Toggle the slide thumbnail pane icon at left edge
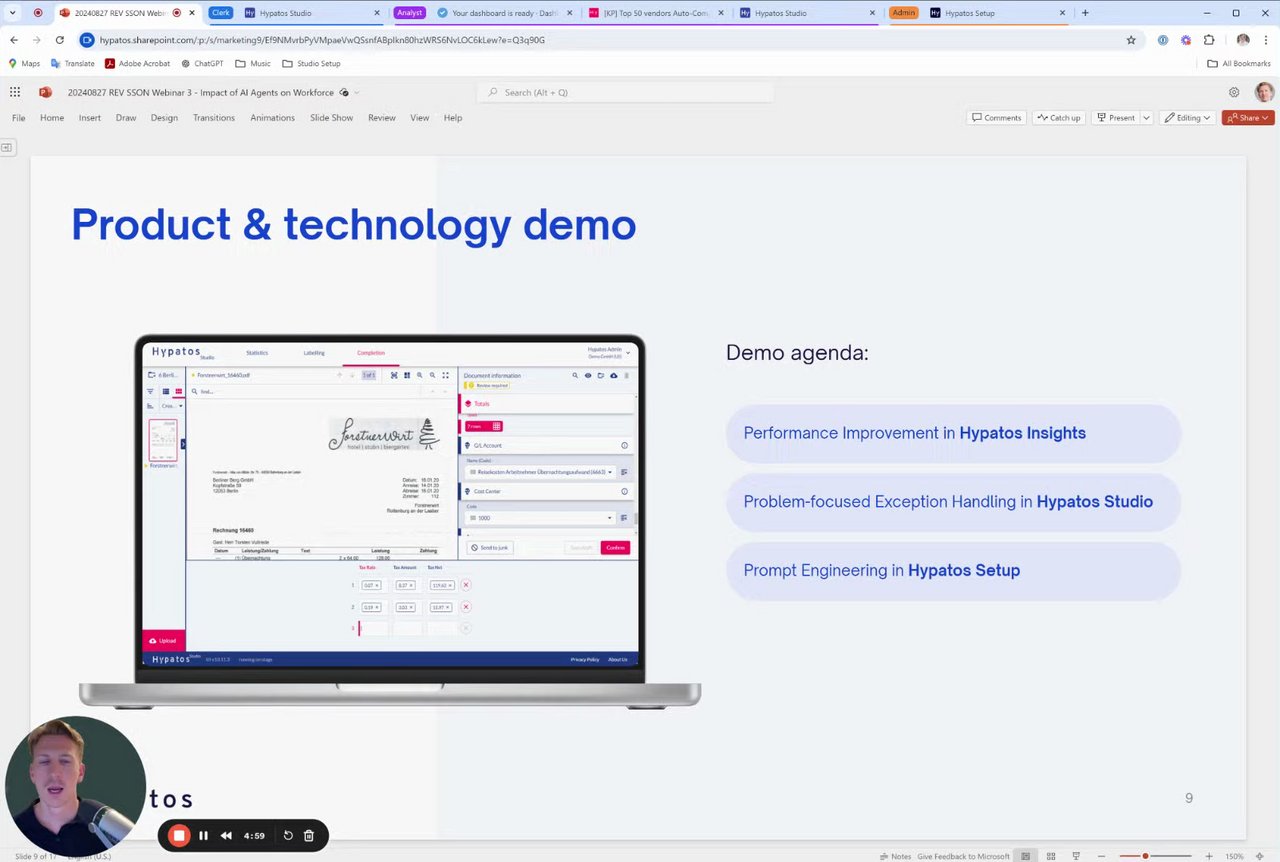 click(6, 147)
